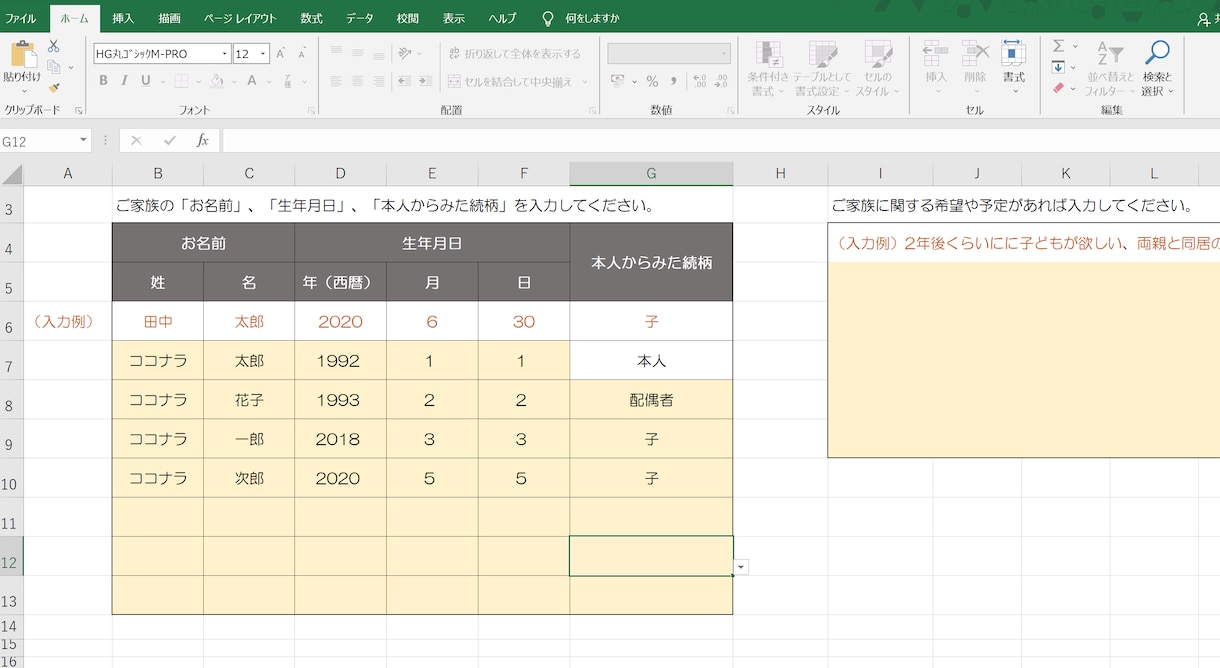1220x668 pixels.
Task: Click the align text right icon
Action: 379,81
